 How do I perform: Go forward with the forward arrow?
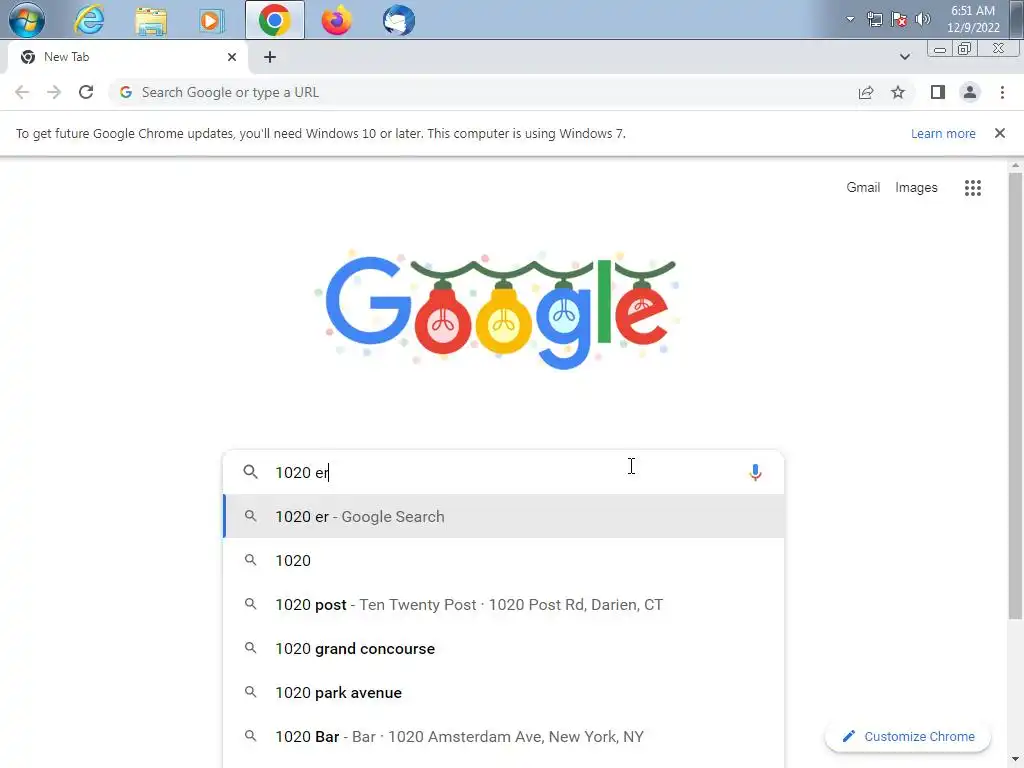tap(54, 92)
